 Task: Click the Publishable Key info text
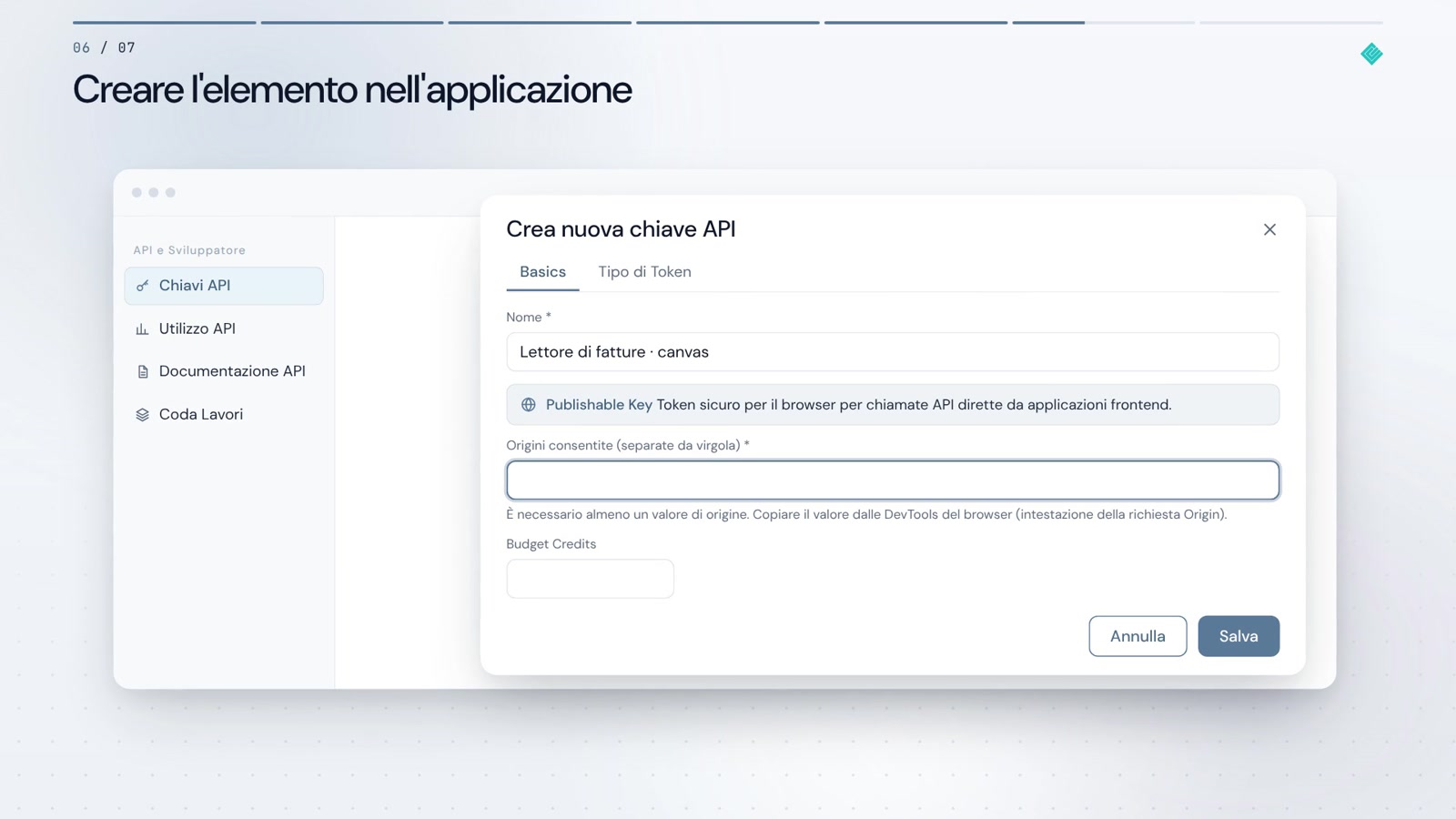(x=858, y=405)
